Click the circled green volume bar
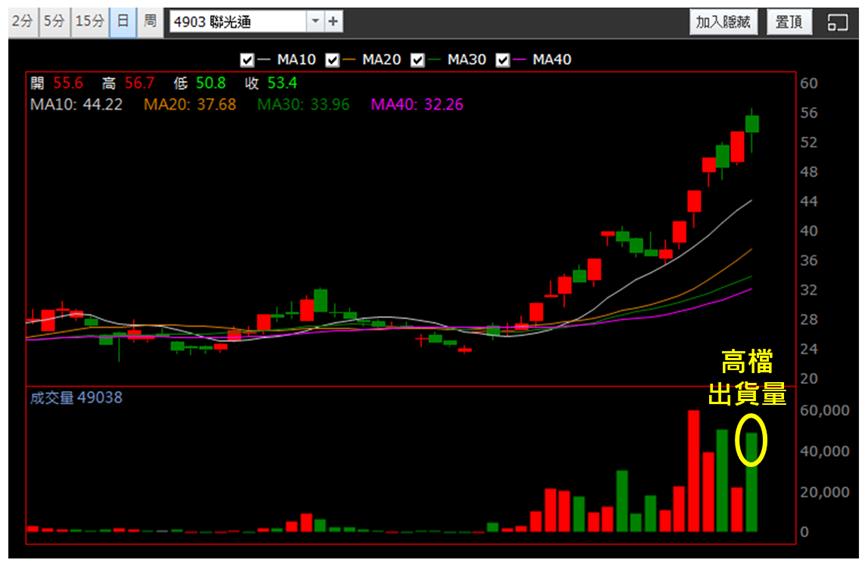This screenshot has height=563, width=865. (x=752, y=482)
